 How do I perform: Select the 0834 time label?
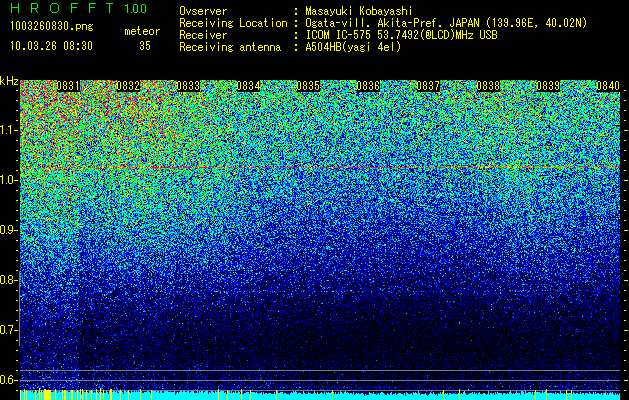(248, 86)
